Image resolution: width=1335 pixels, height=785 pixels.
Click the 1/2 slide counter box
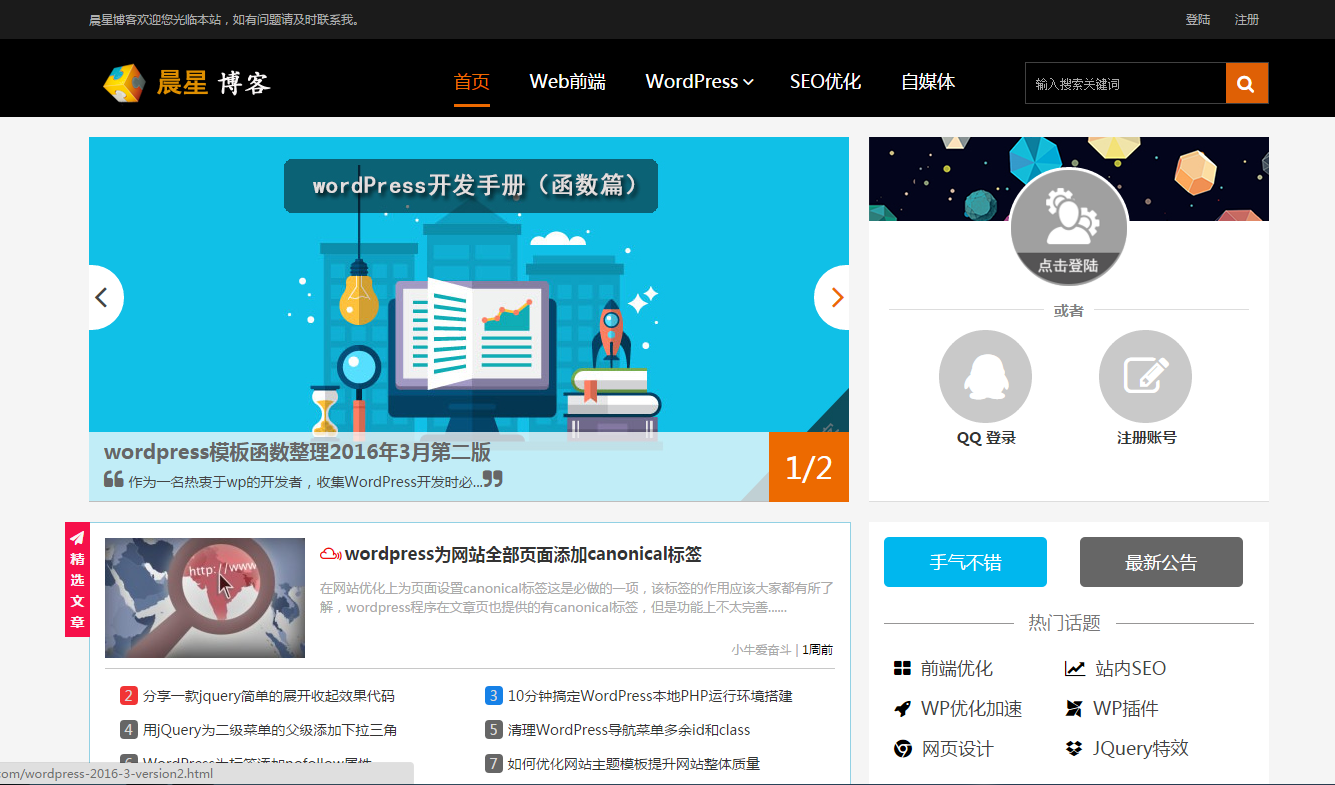[x=809, y=467]
